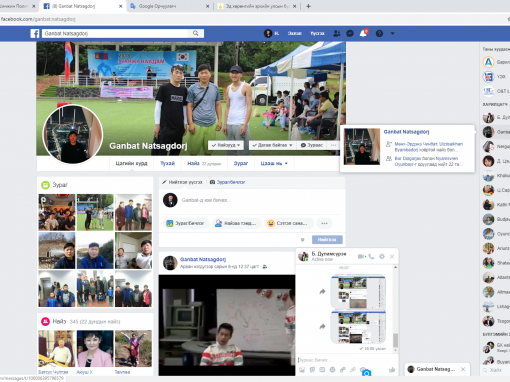Click the chat message text field
This screenshot has width=510, height=382.
coord(347,360)
